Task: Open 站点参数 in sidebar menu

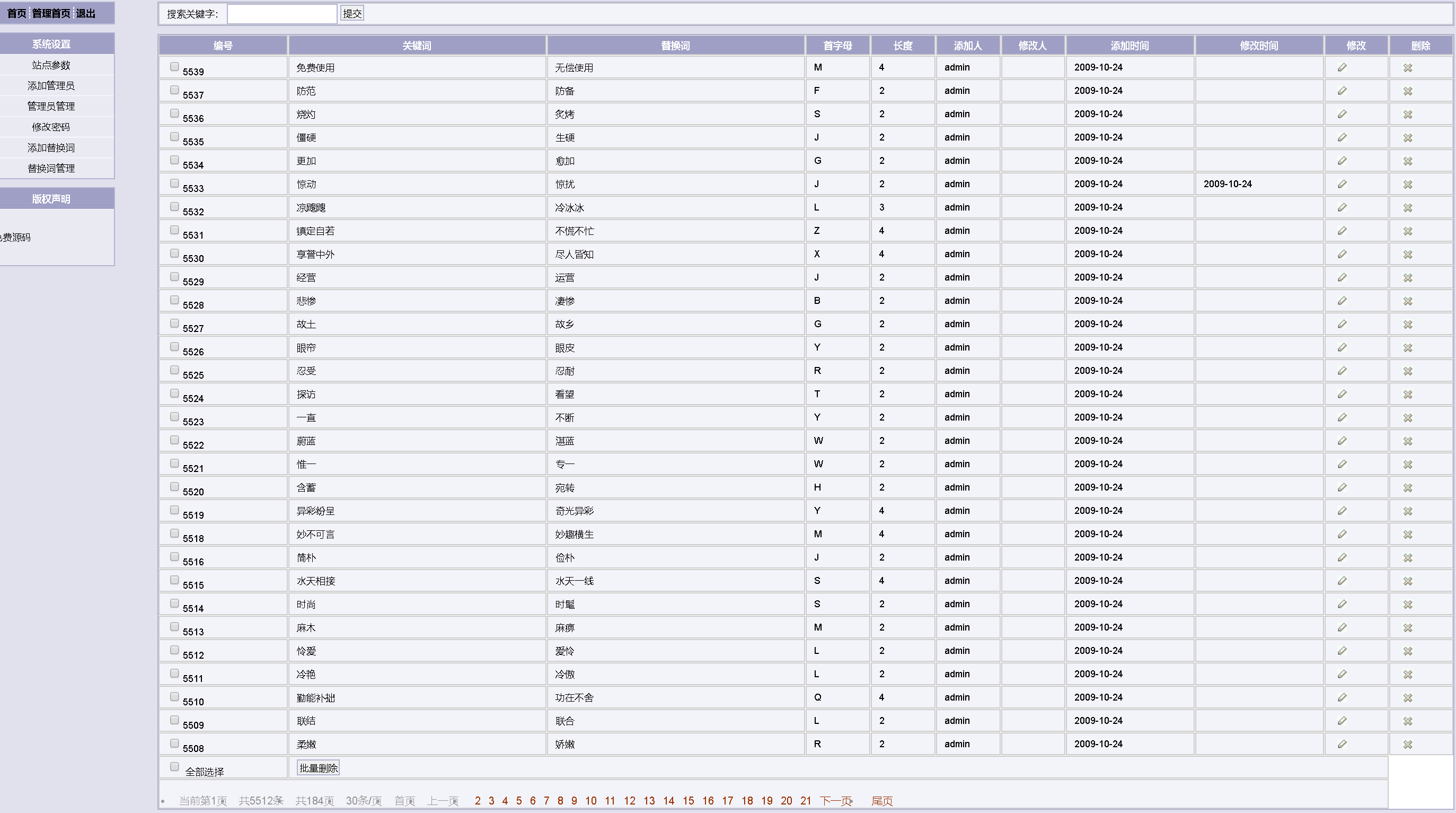Action: [x=51, y=65]
